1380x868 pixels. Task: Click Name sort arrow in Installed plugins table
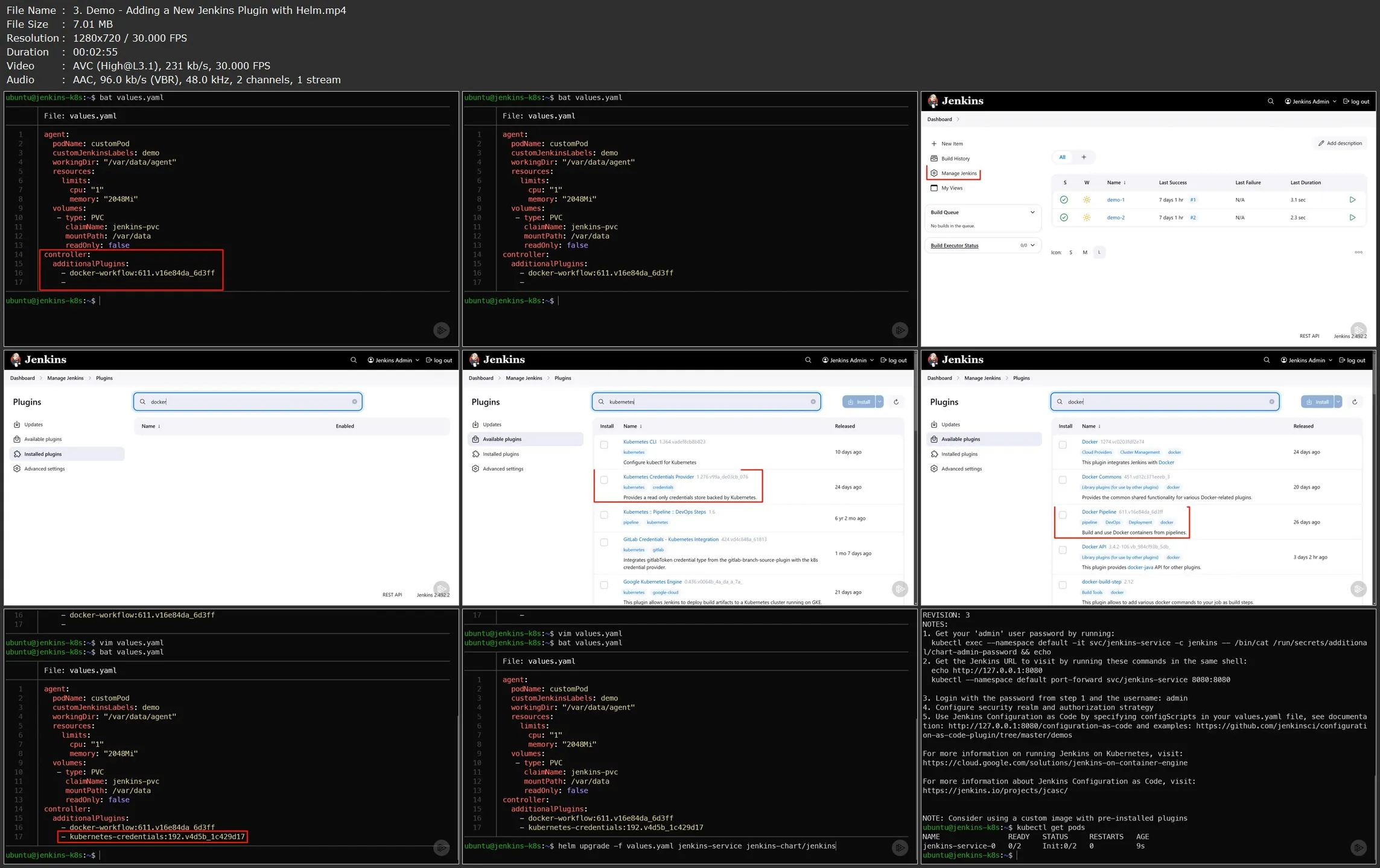[x=159, y=426]
